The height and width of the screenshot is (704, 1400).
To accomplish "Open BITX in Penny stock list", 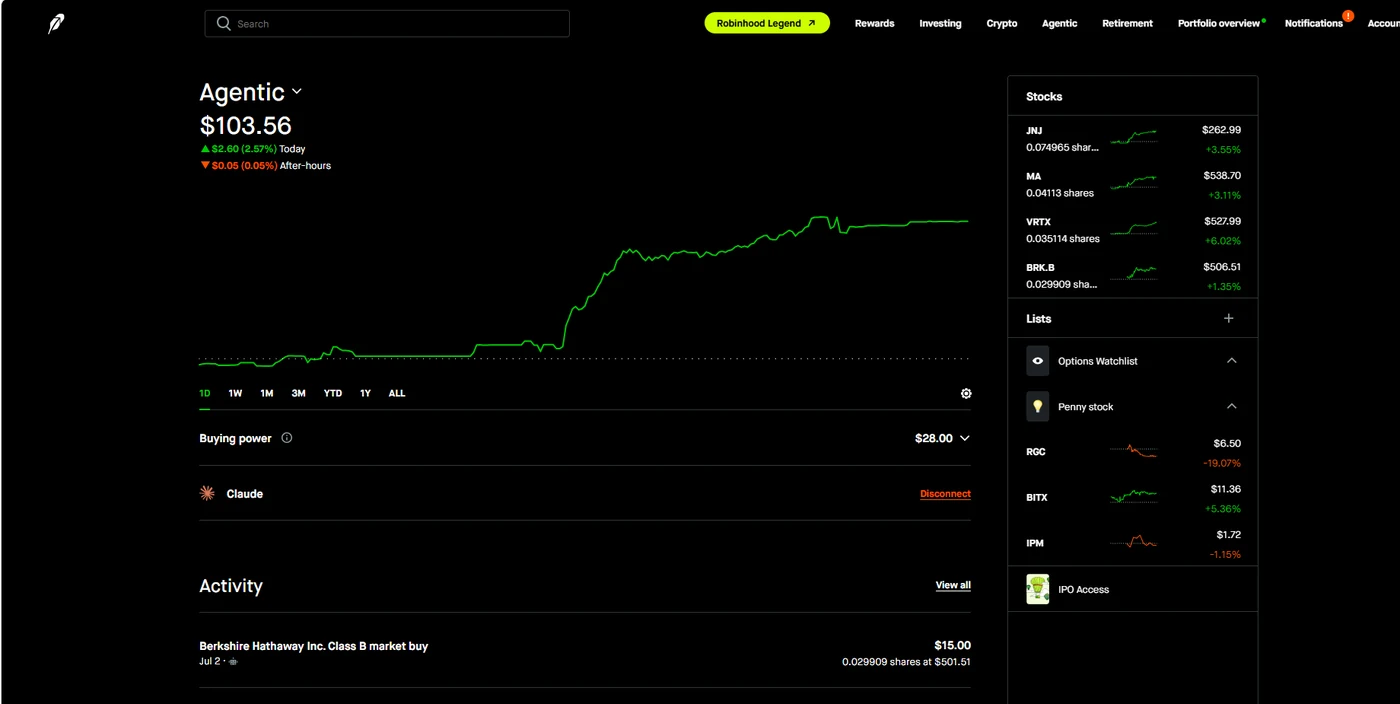I will tap(1133, 498).
